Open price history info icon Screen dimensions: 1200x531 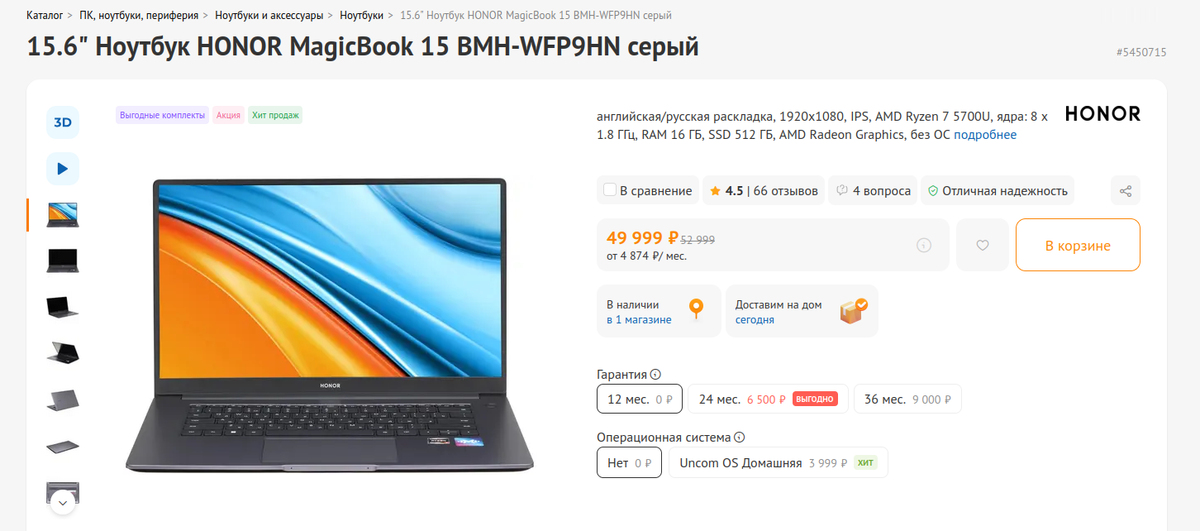[x=924, y=245]
